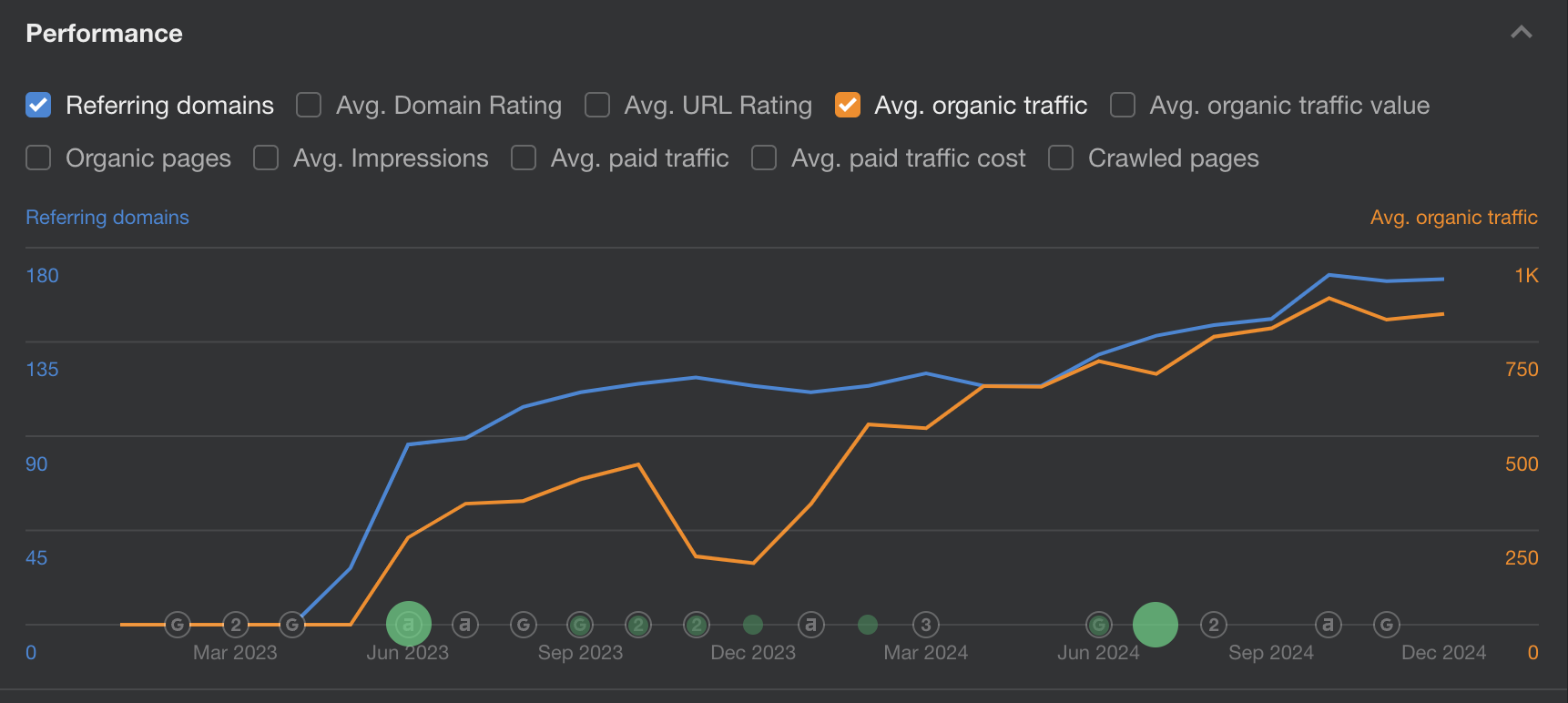Viewport: 1568px width, 703px height.
Task: Collapse the Performance panel with the chevron
Action: point(1521,33)
